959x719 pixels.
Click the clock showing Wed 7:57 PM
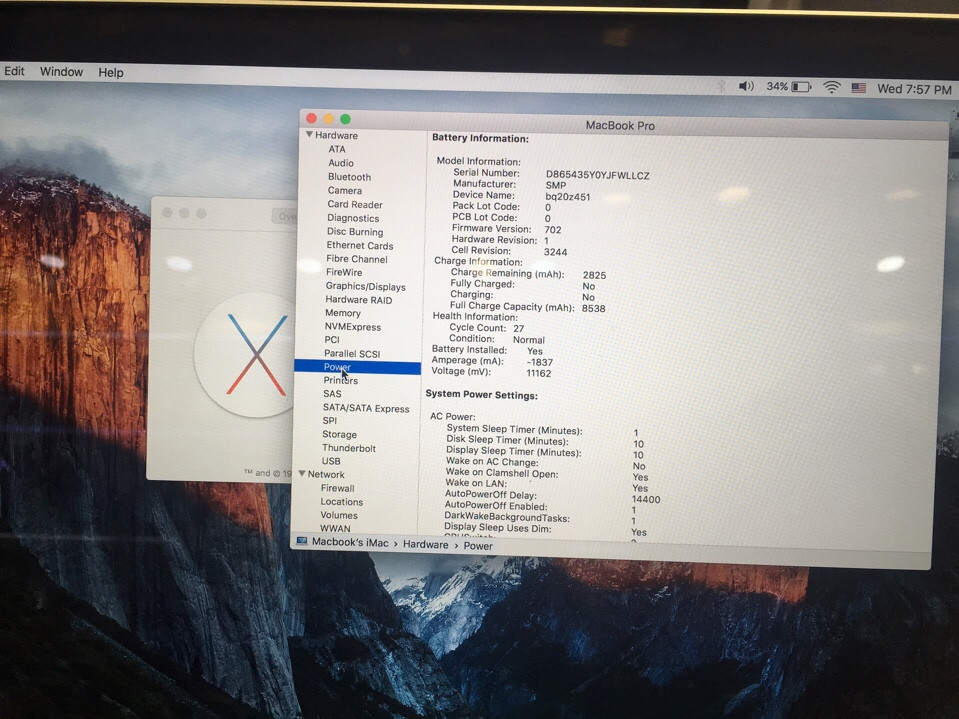[914, 89]
